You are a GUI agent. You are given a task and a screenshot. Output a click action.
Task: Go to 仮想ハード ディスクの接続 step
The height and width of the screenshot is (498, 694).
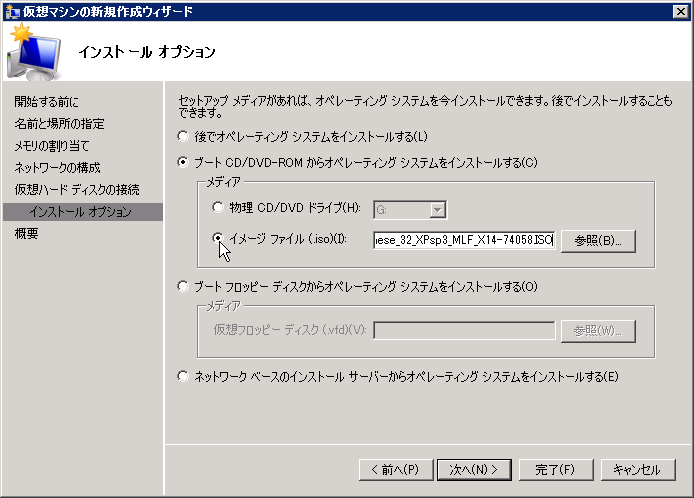tap(77, 189)
